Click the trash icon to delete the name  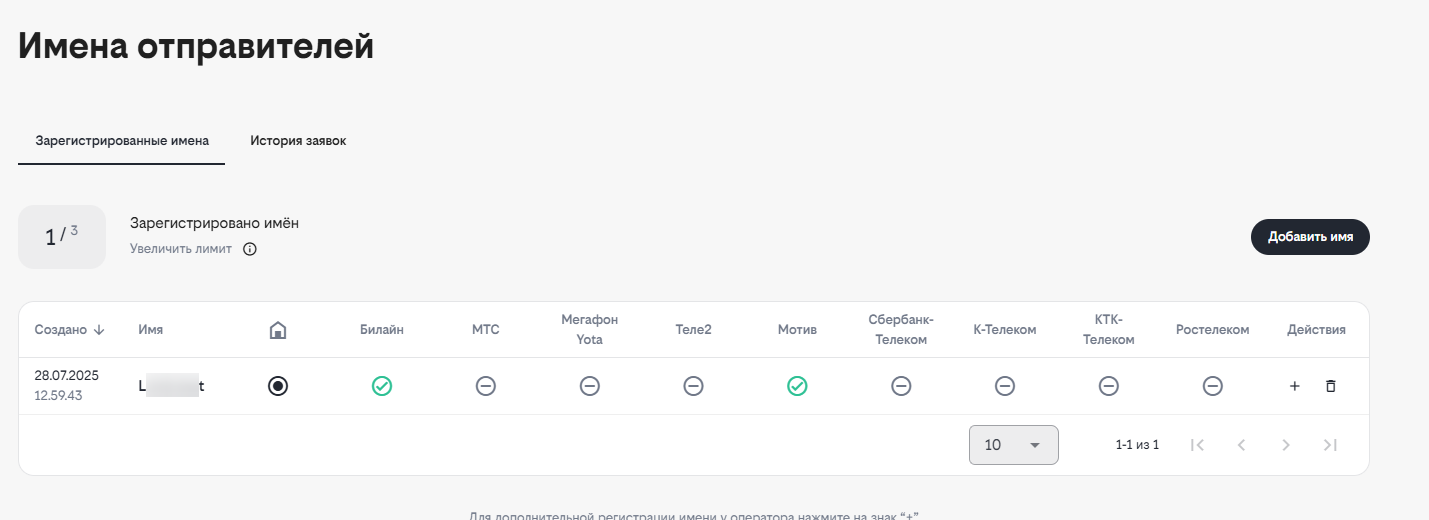(1330, 386)
